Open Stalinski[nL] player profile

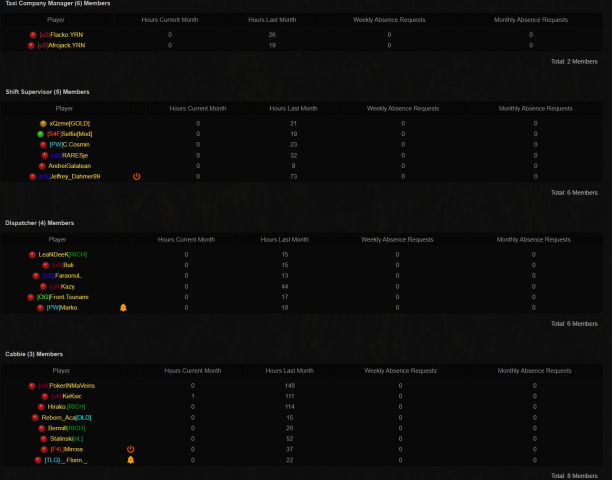(67, 439)
